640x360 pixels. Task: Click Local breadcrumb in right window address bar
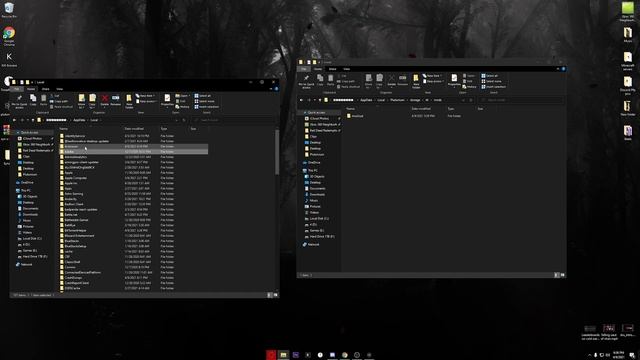381,100
